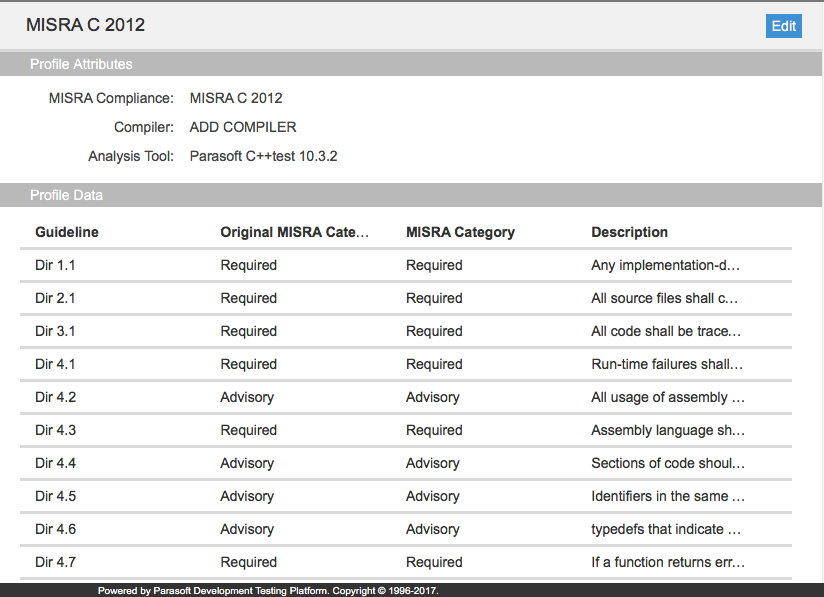
Task: Select the Dir 4.3 guideline row
Action: [x=406, y=431]
